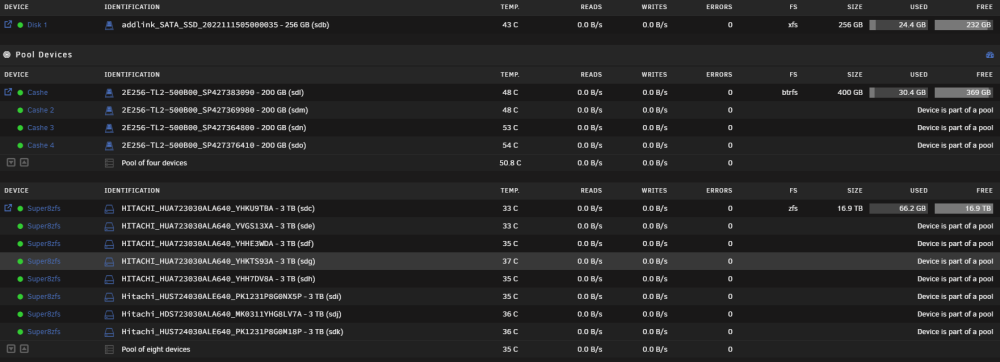Click disk icon for addlink SATA SSD
Image resolution: width=1000 pixels, height=362 pixels.
(109, 25)
